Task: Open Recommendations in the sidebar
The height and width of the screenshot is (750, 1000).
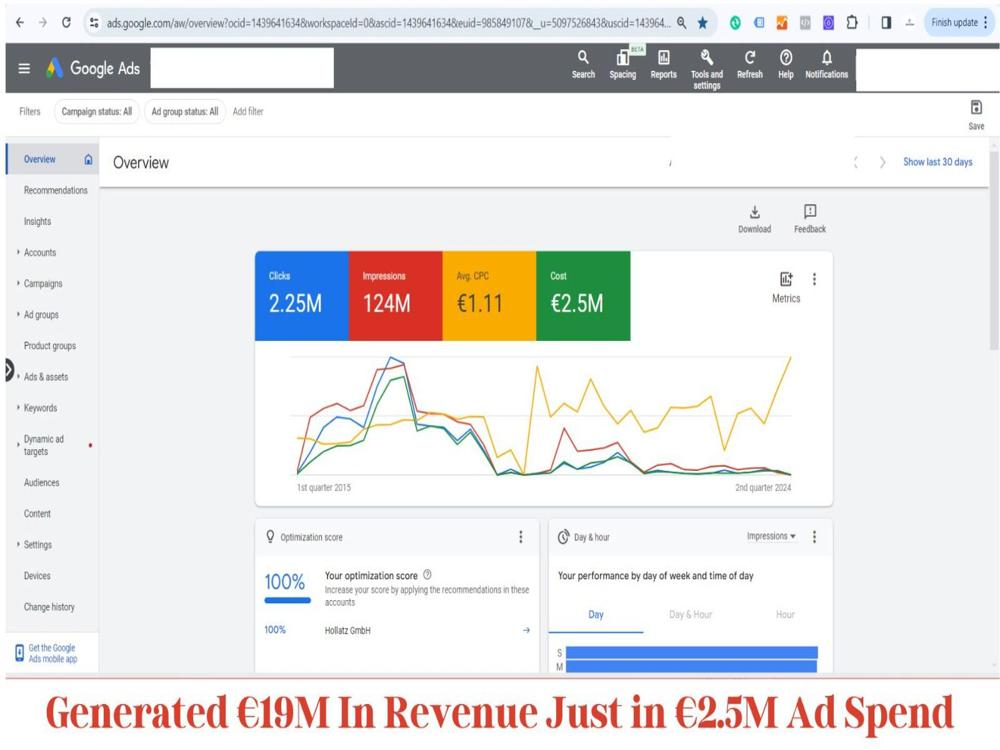Action: pyautogui.click(x=55, y=190)
